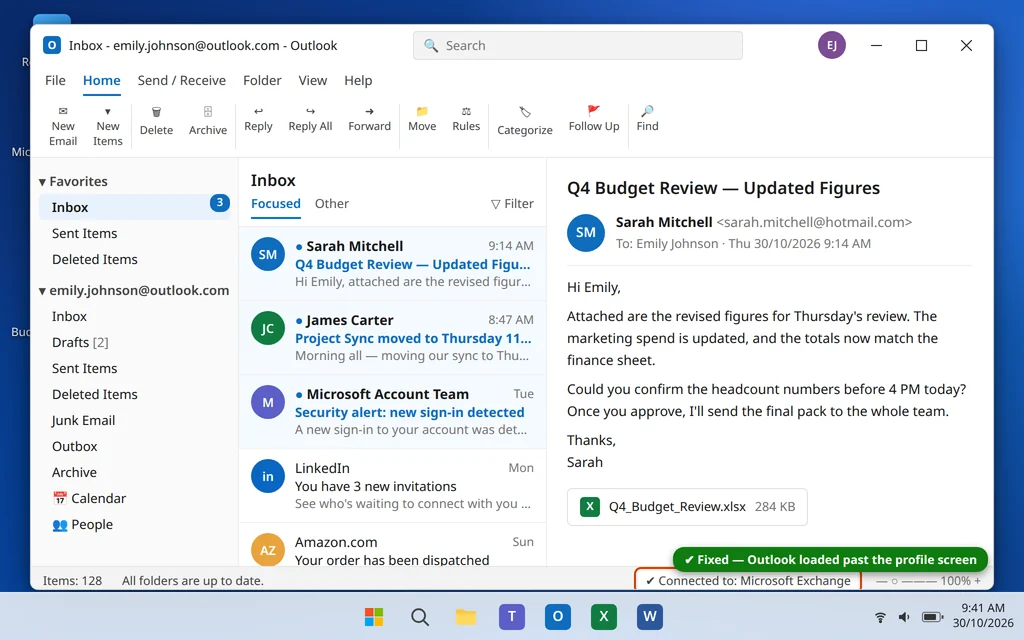Open the Outbox folder
Viewport: 1024px width, 640px height.
point(134,447)
